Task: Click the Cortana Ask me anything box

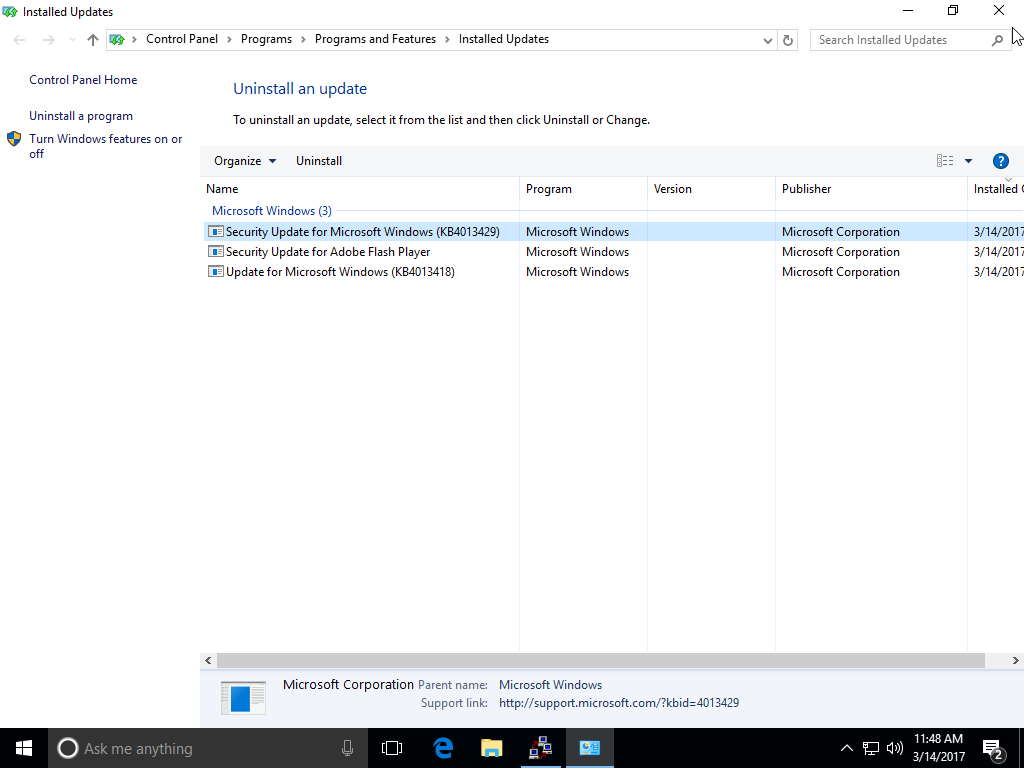Action: coord(208,748)
